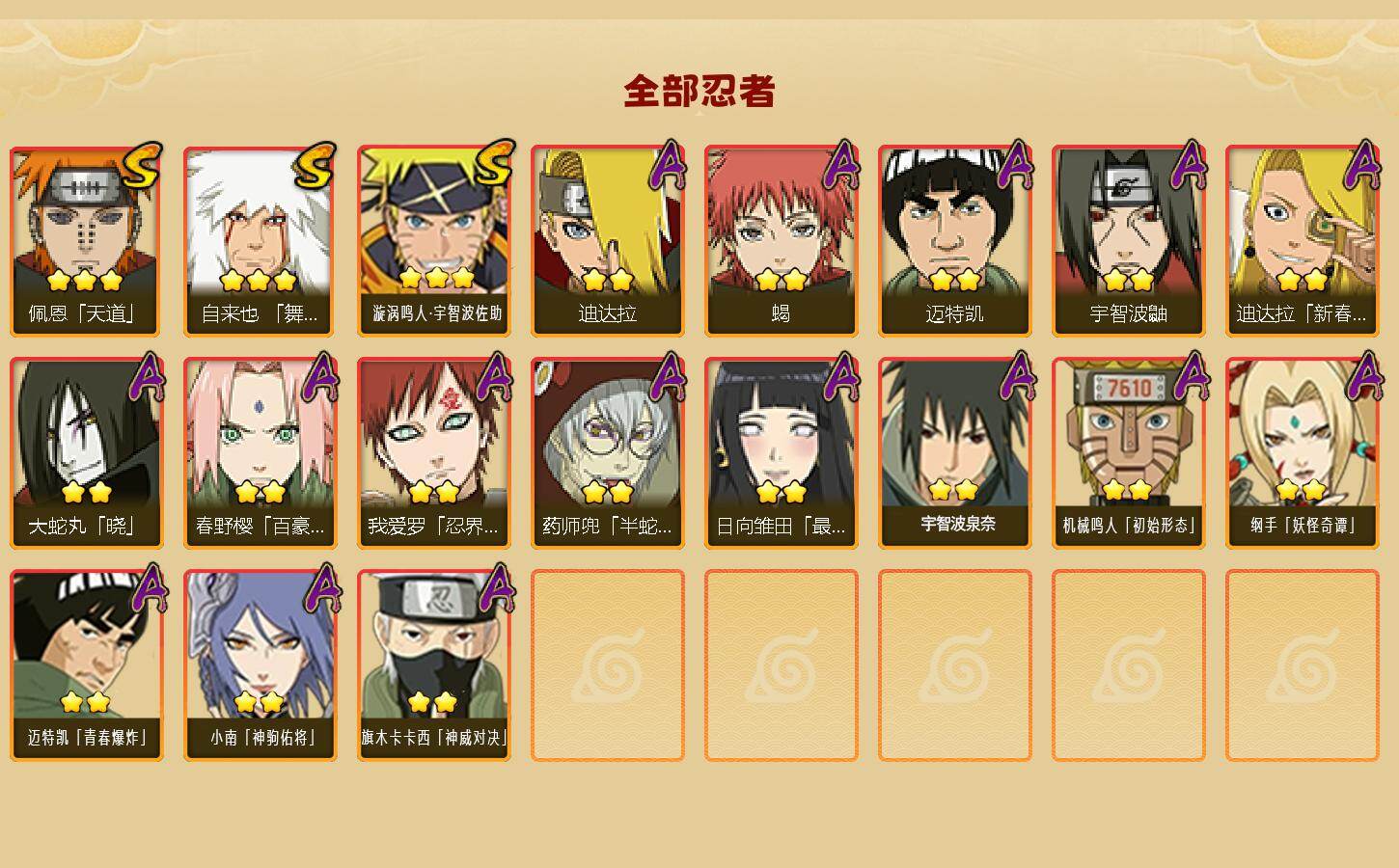Open the 宇智波鼬 ninja card
1399x868 pixels.
pyautogui.click(x=1129, y=241)
